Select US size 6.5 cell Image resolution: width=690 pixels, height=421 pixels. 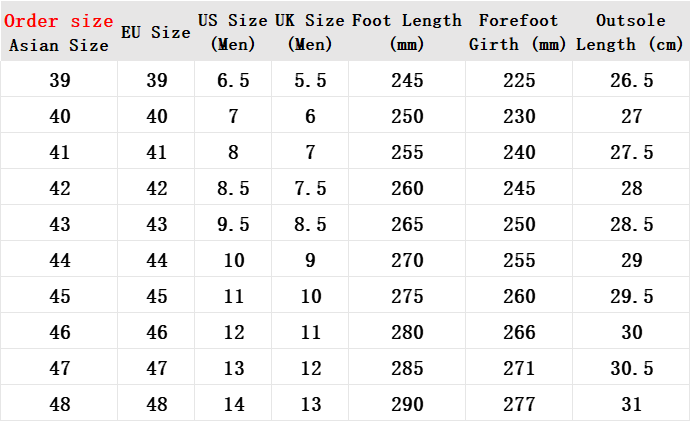[233, 81]
